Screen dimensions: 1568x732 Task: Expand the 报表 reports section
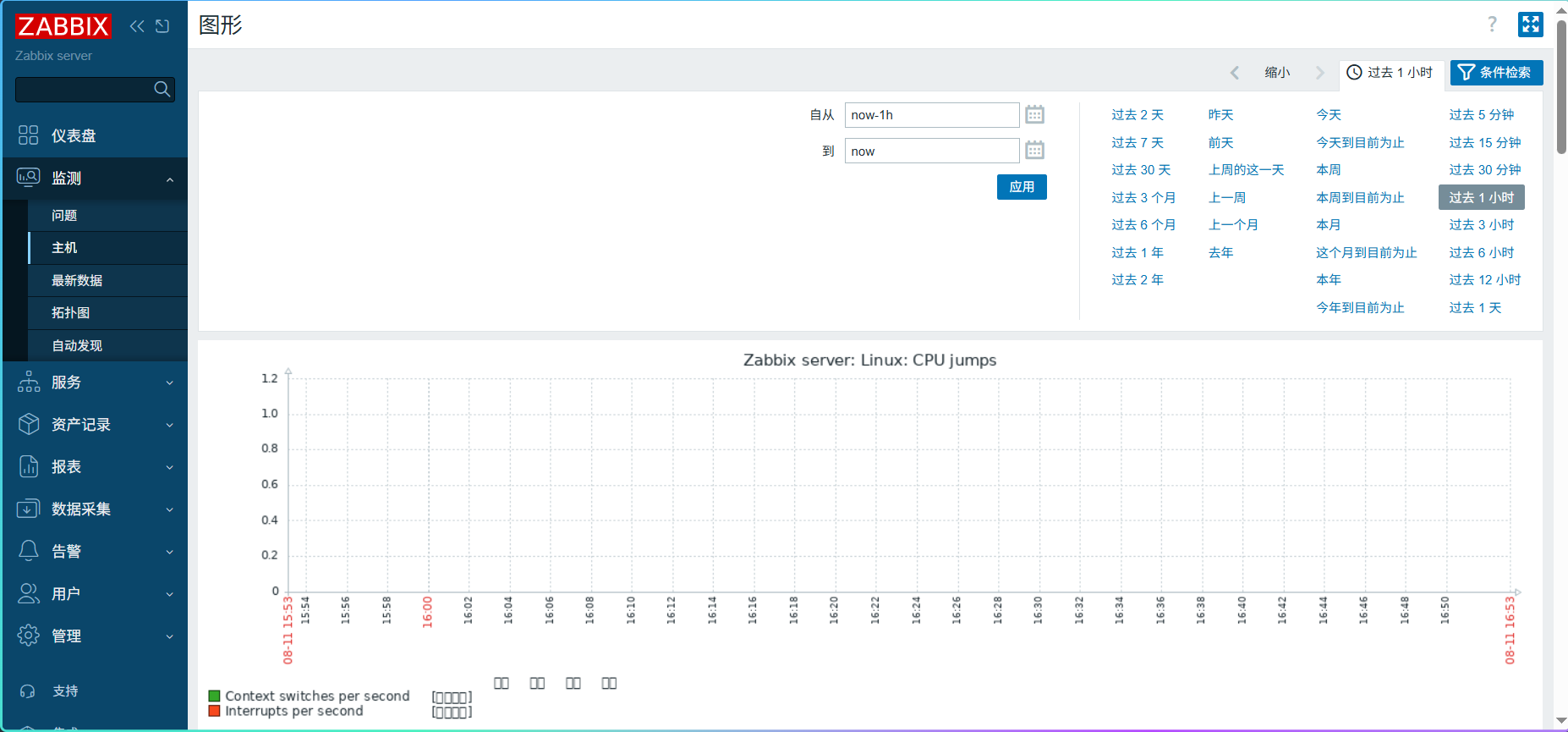point(95,467)
